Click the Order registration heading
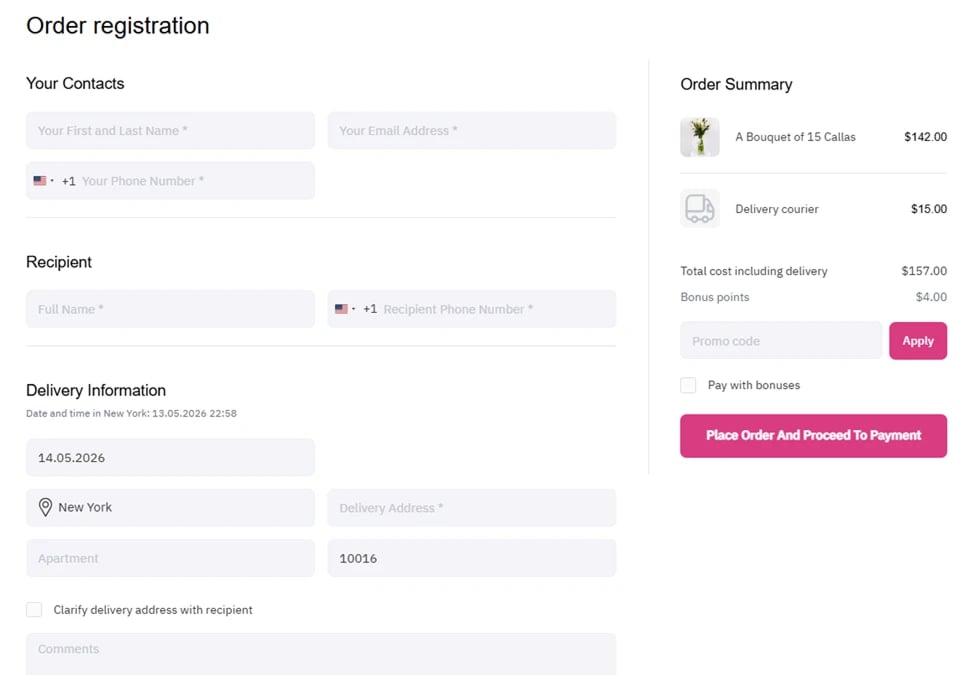The image size is (975, 675). 118,25
